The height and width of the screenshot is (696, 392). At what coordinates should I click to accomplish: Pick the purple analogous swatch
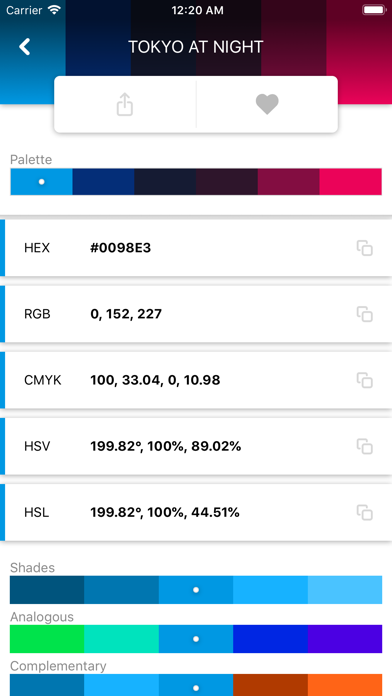coord(345,639)
